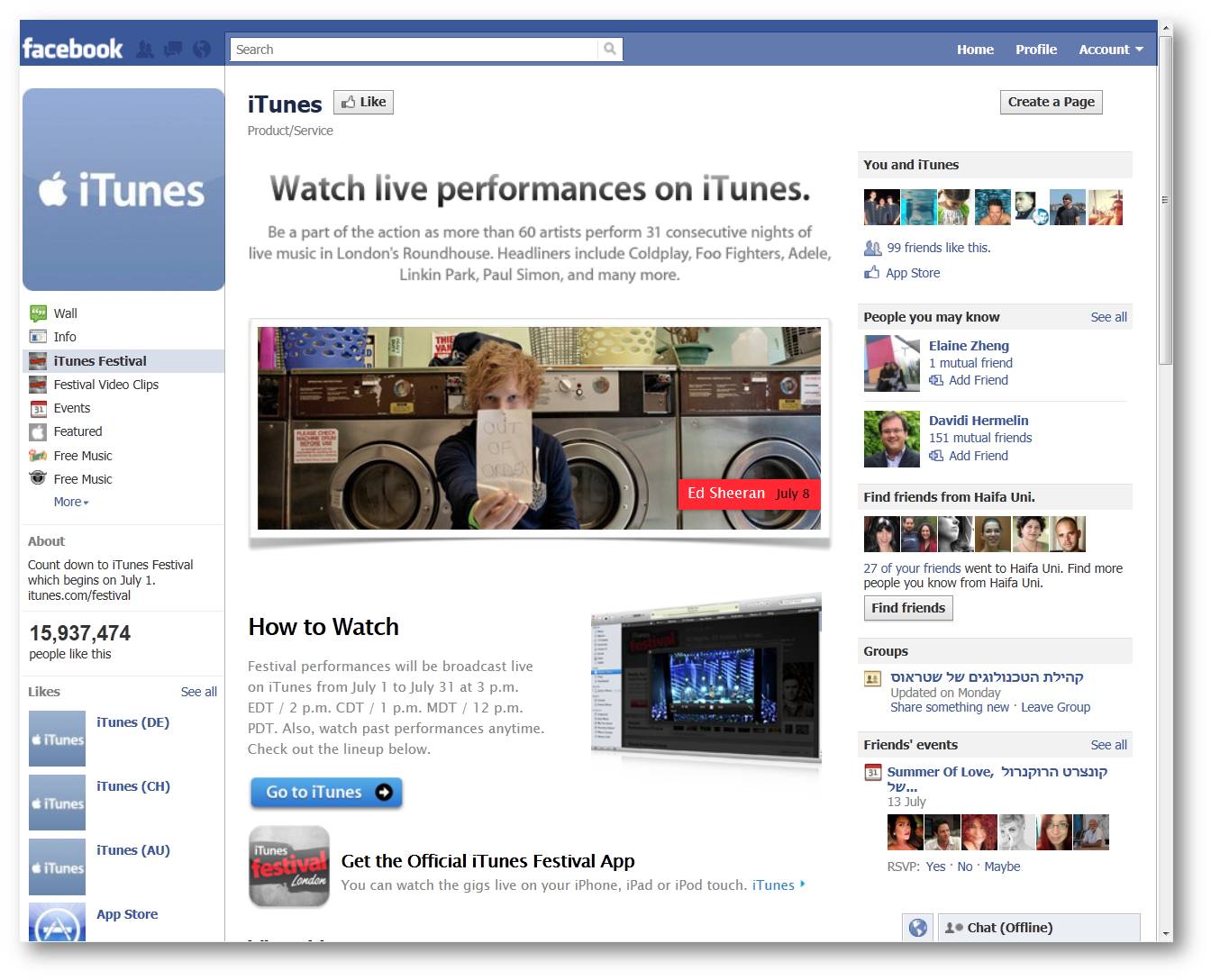
Task: Click the Create a Page button
Action: (1051, 103)
